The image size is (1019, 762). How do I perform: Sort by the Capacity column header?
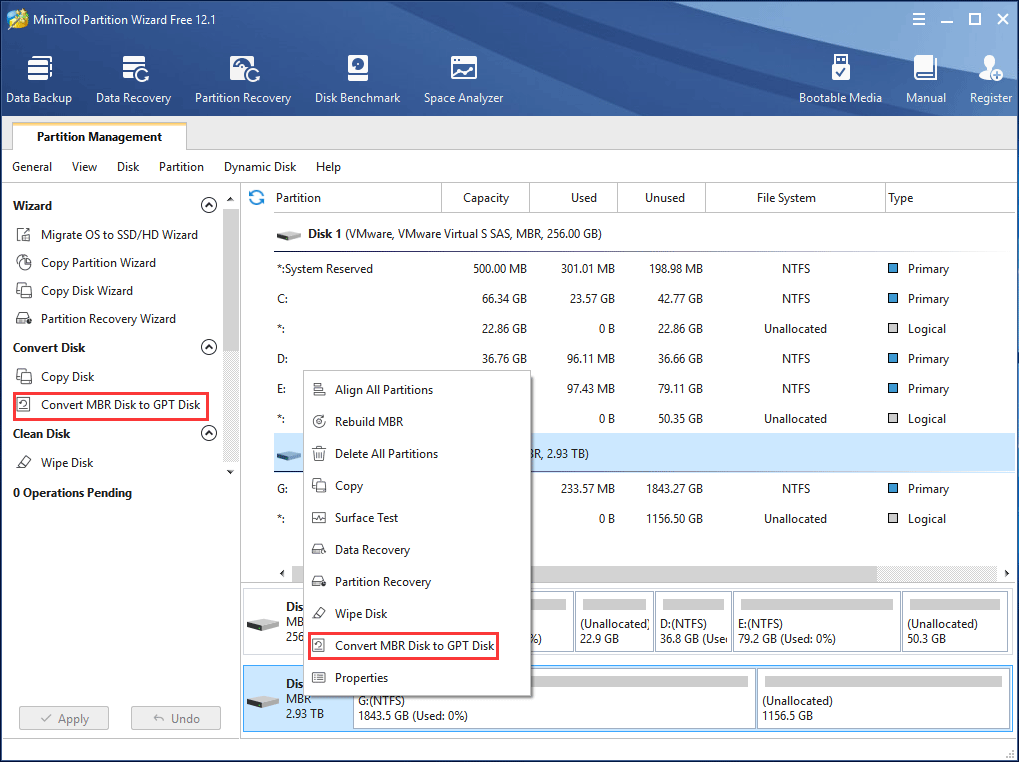[x=485, y=197]
